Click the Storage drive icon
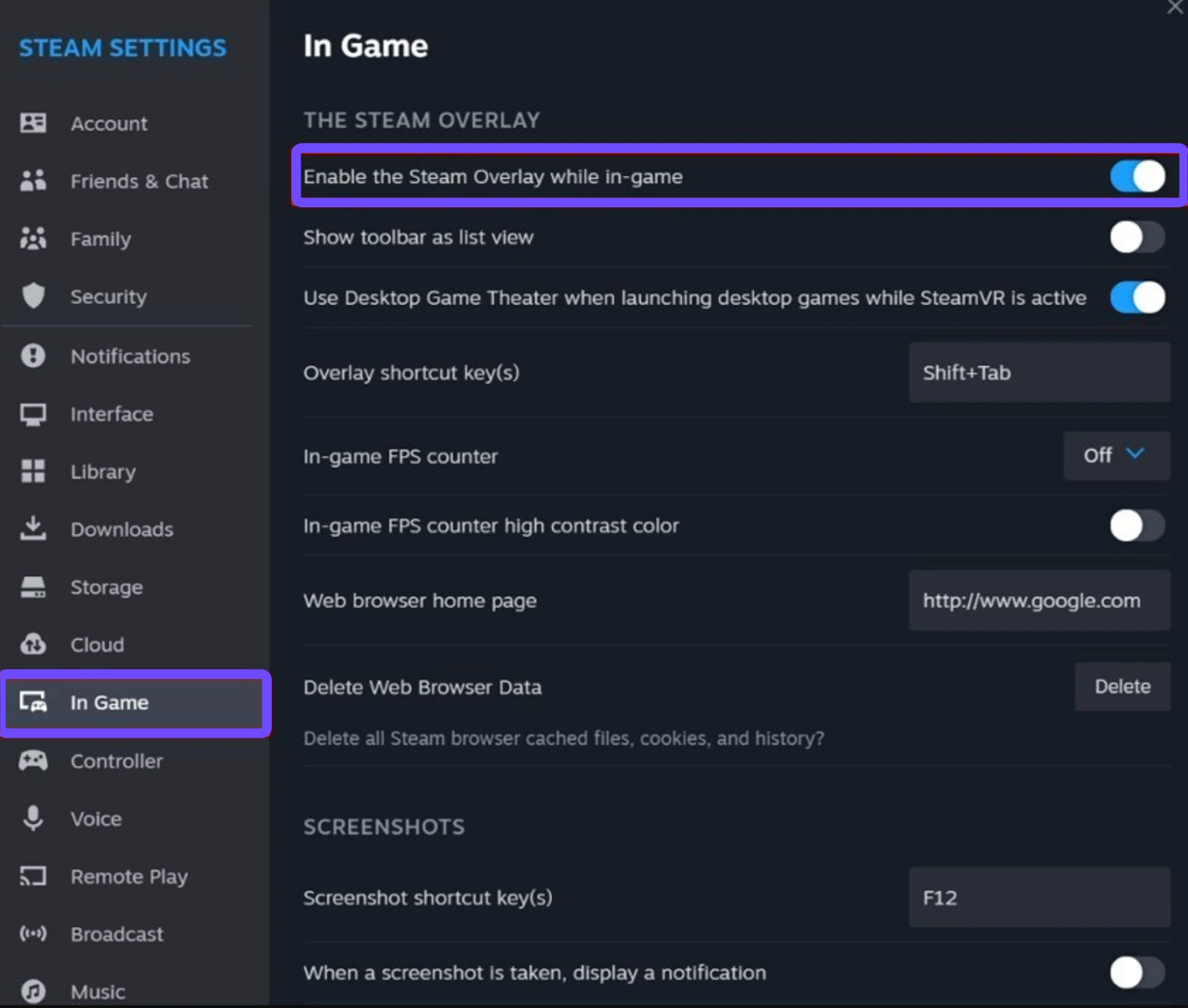 tap(33, 586)
